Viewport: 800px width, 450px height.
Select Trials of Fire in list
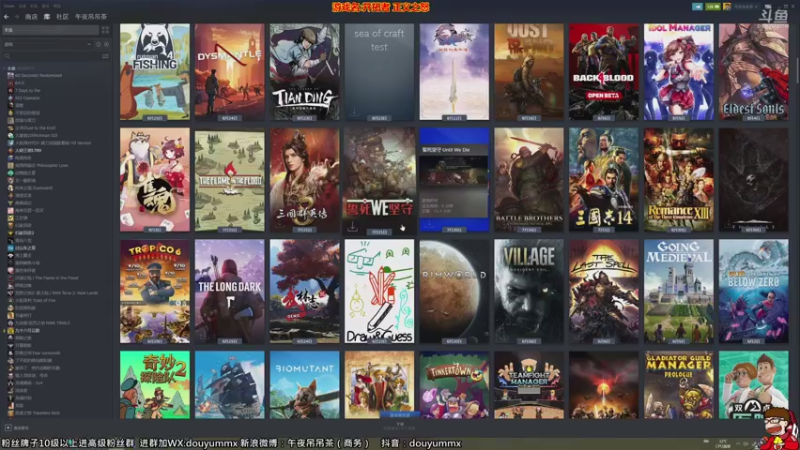coord(31,301)
